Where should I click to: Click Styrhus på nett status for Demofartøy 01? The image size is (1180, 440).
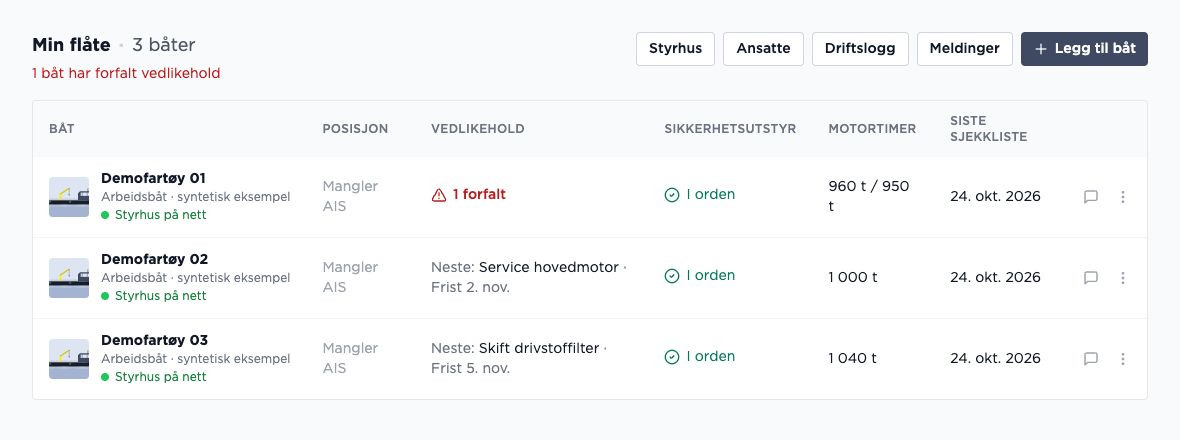point(154,215)
